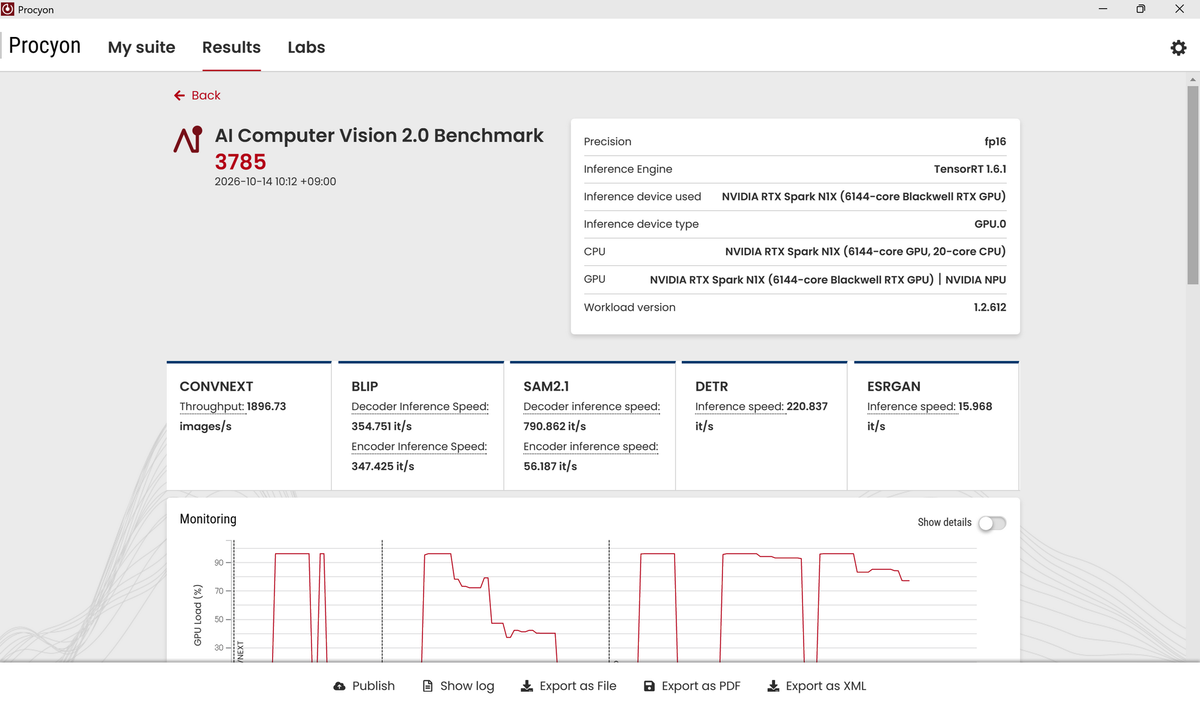The height and width of the screenshot is (708, 1200).
Task: Click the DETR card heading
Action: click(712, 386)
